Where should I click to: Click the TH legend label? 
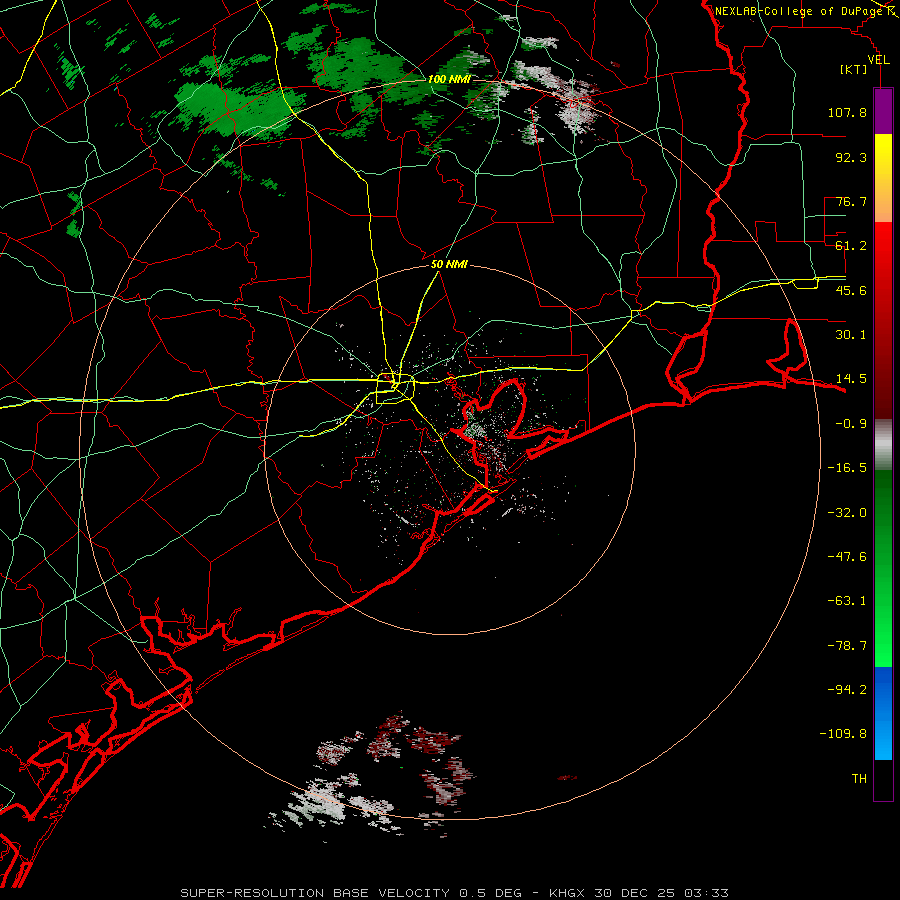tap(859, 779)
